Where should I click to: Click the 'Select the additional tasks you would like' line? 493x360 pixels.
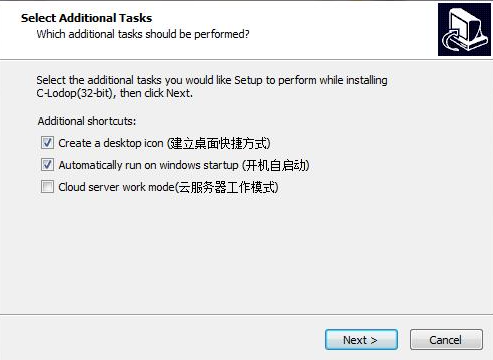point(212,80)
